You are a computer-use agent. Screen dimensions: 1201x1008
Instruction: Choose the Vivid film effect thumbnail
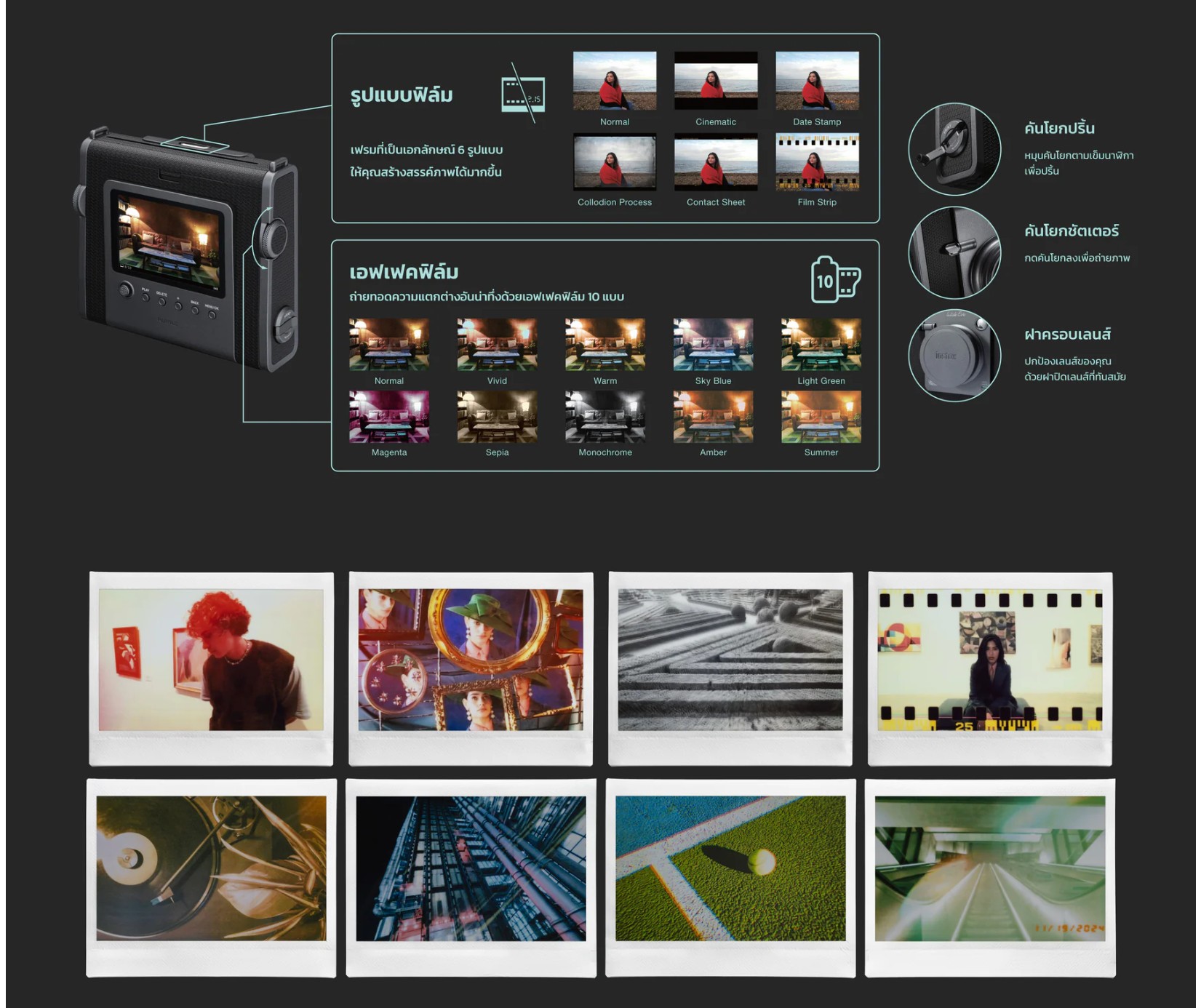(497, 345)
